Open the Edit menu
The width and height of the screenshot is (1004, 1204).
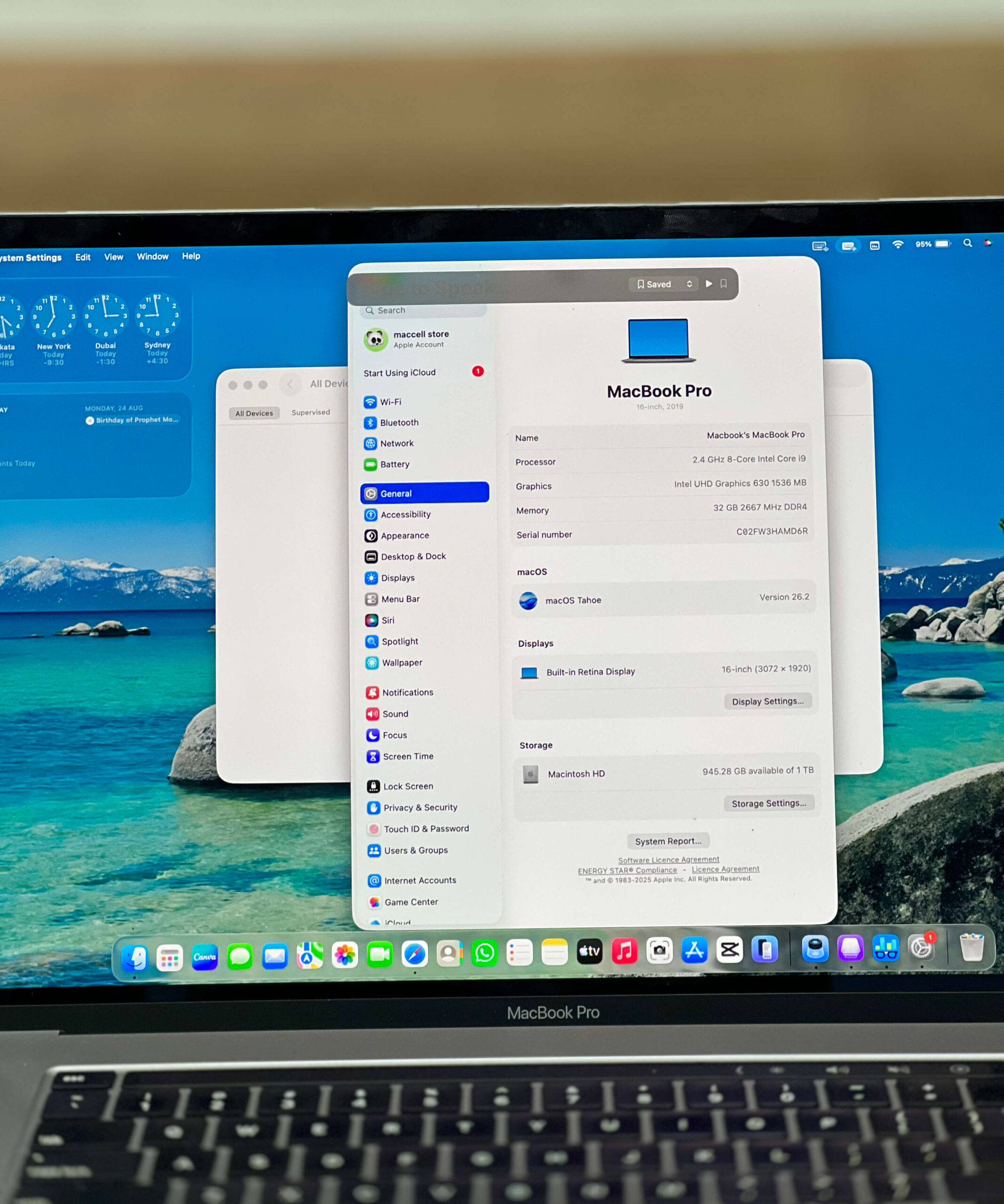pos(83,257)
